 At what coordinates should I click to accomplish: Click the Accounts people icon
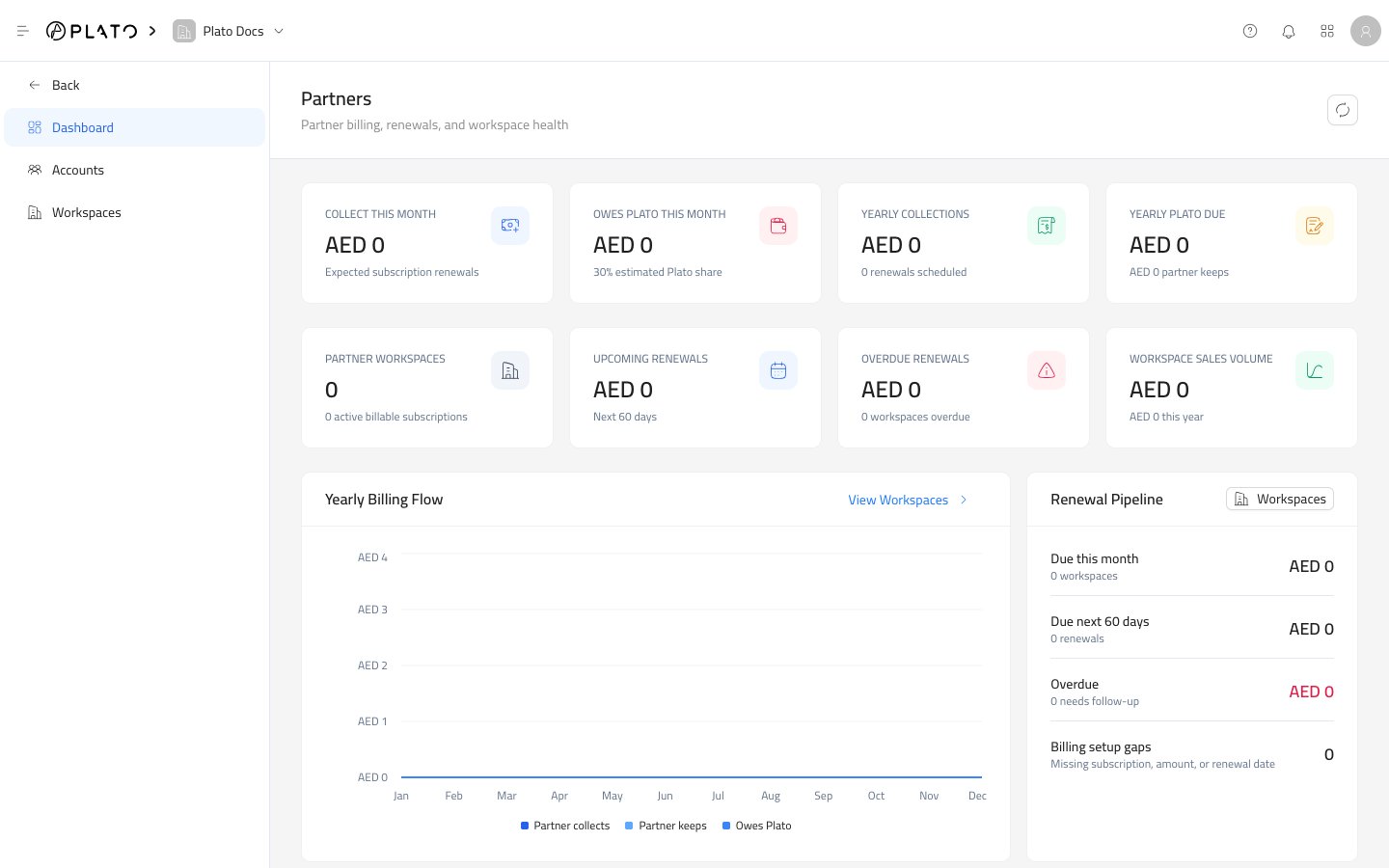(x=35, y=170)
